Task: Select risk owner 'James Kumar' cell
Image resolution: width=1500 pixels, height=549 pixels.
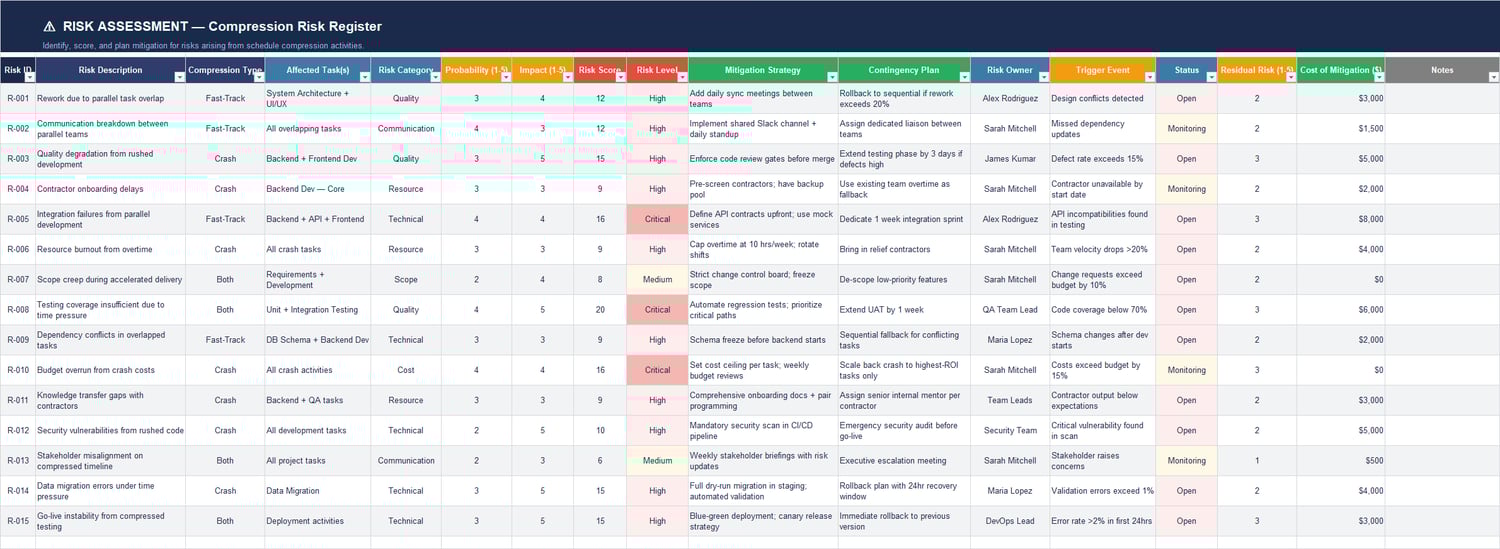Action: pyautogui.click(x=1010, y=159)
